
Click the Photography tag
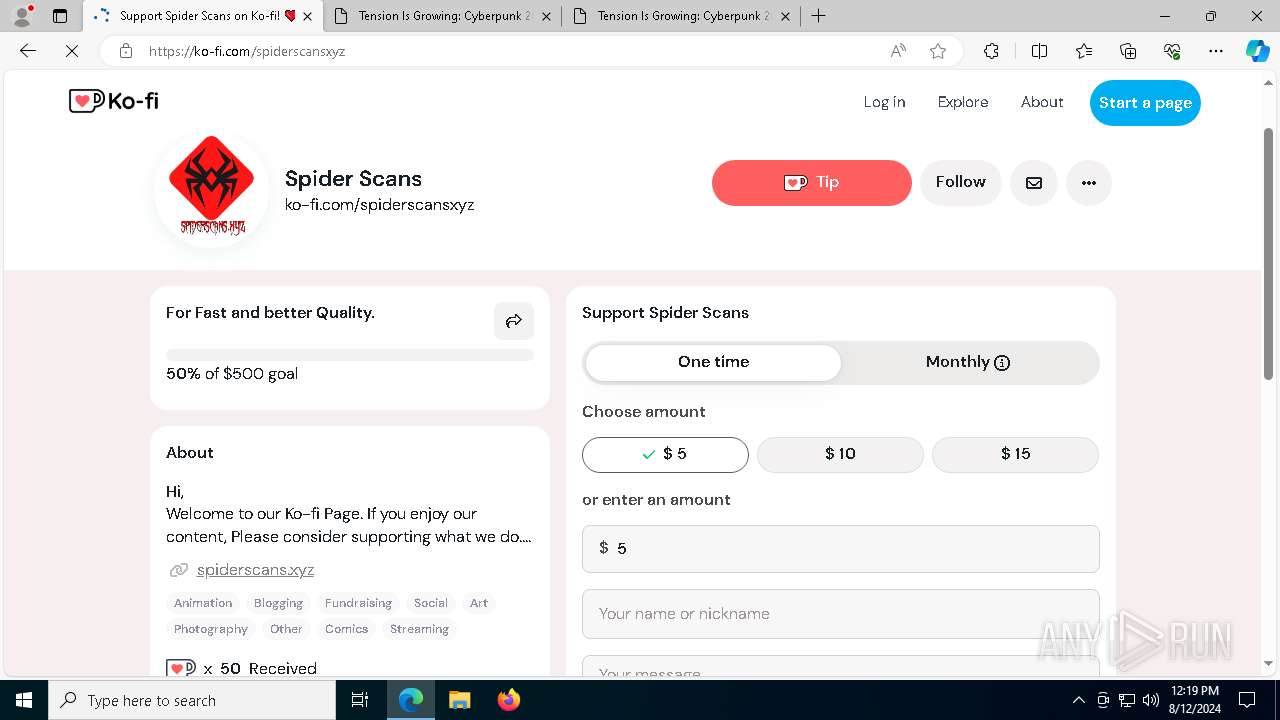[x=211, y=629]
